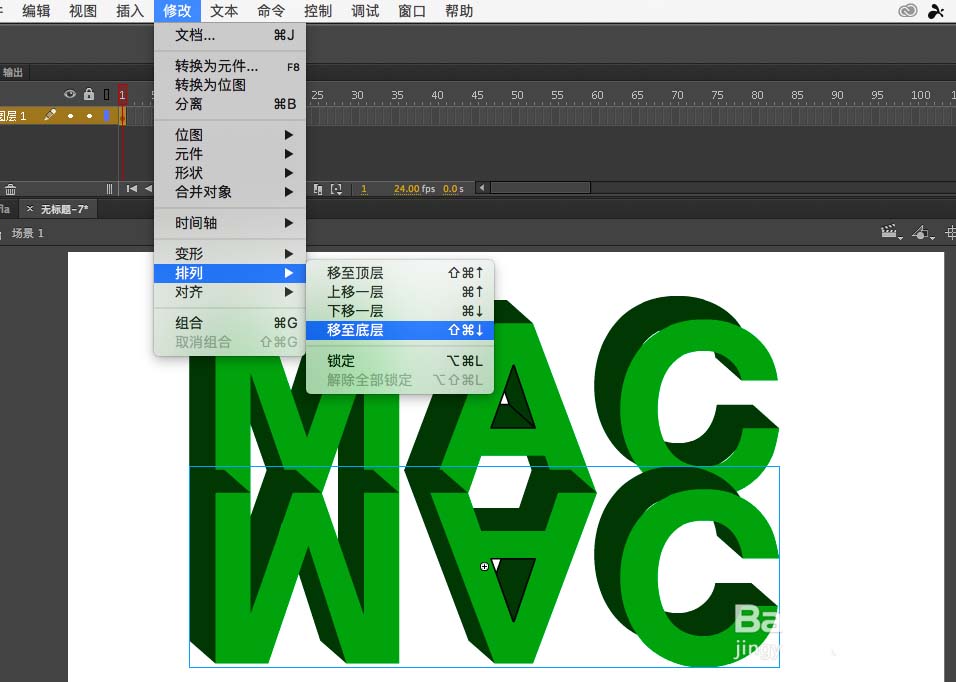
Task: Click frame 100 on the timeline ruler
Action: coord(921,95)
